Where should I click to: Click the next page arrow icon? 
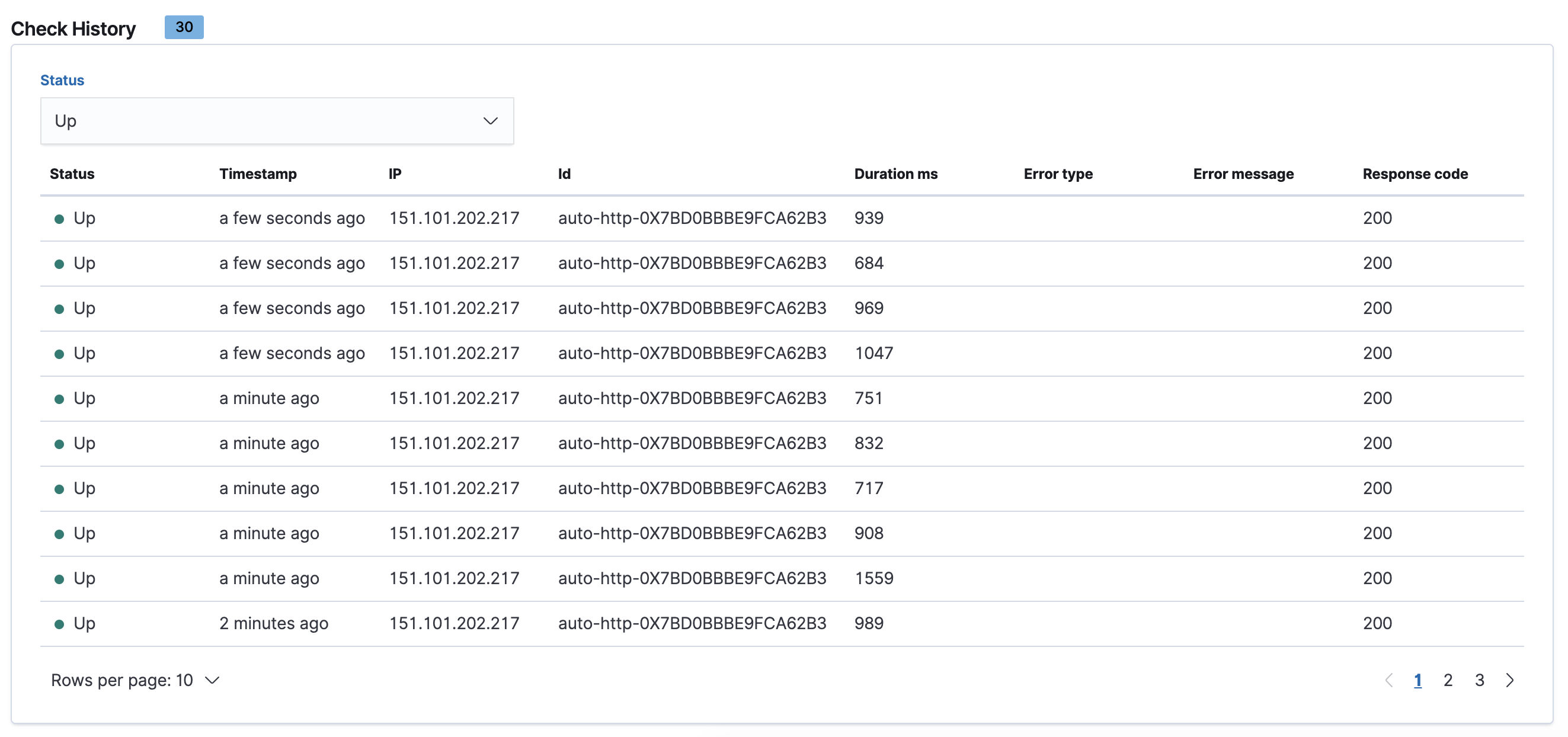1509,680
